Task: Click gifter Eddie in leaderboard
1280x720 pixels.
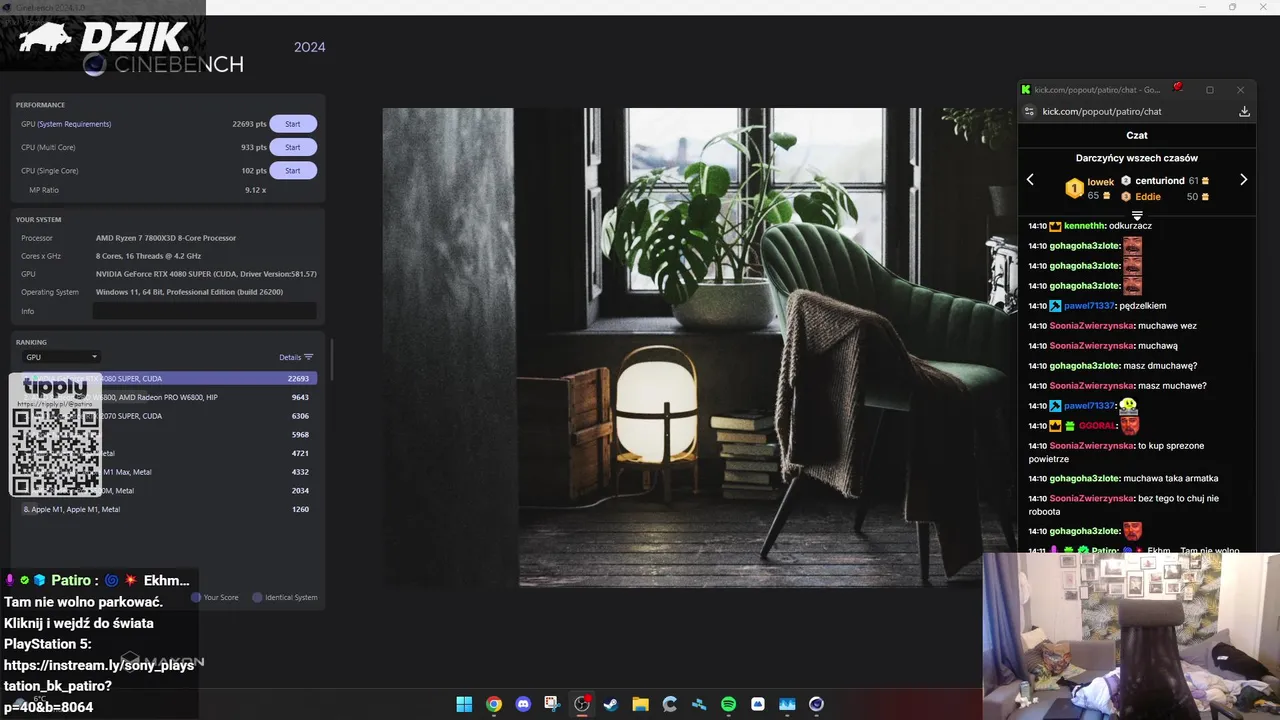Action: (x=1148, y=197)
